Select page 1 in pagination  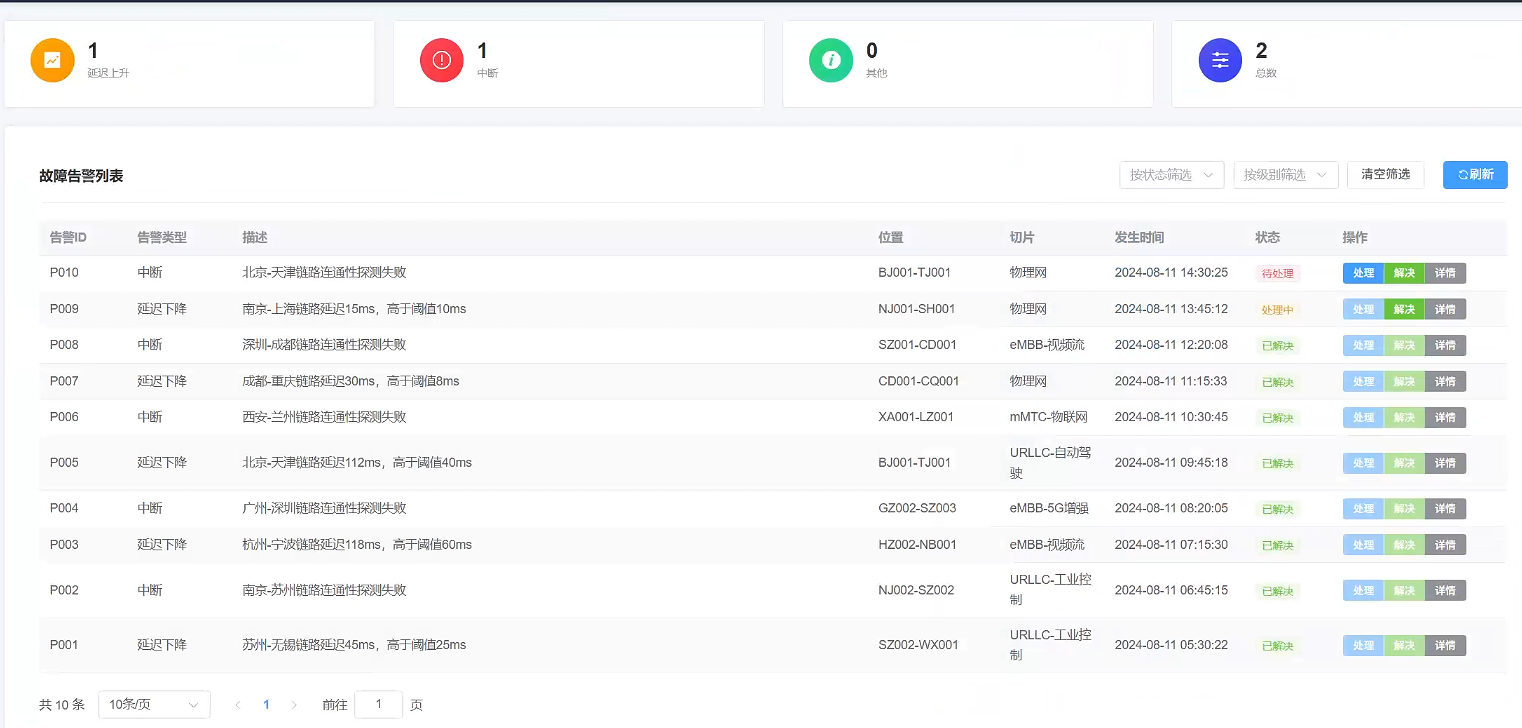pyautogui.click(x=266, y=705)
